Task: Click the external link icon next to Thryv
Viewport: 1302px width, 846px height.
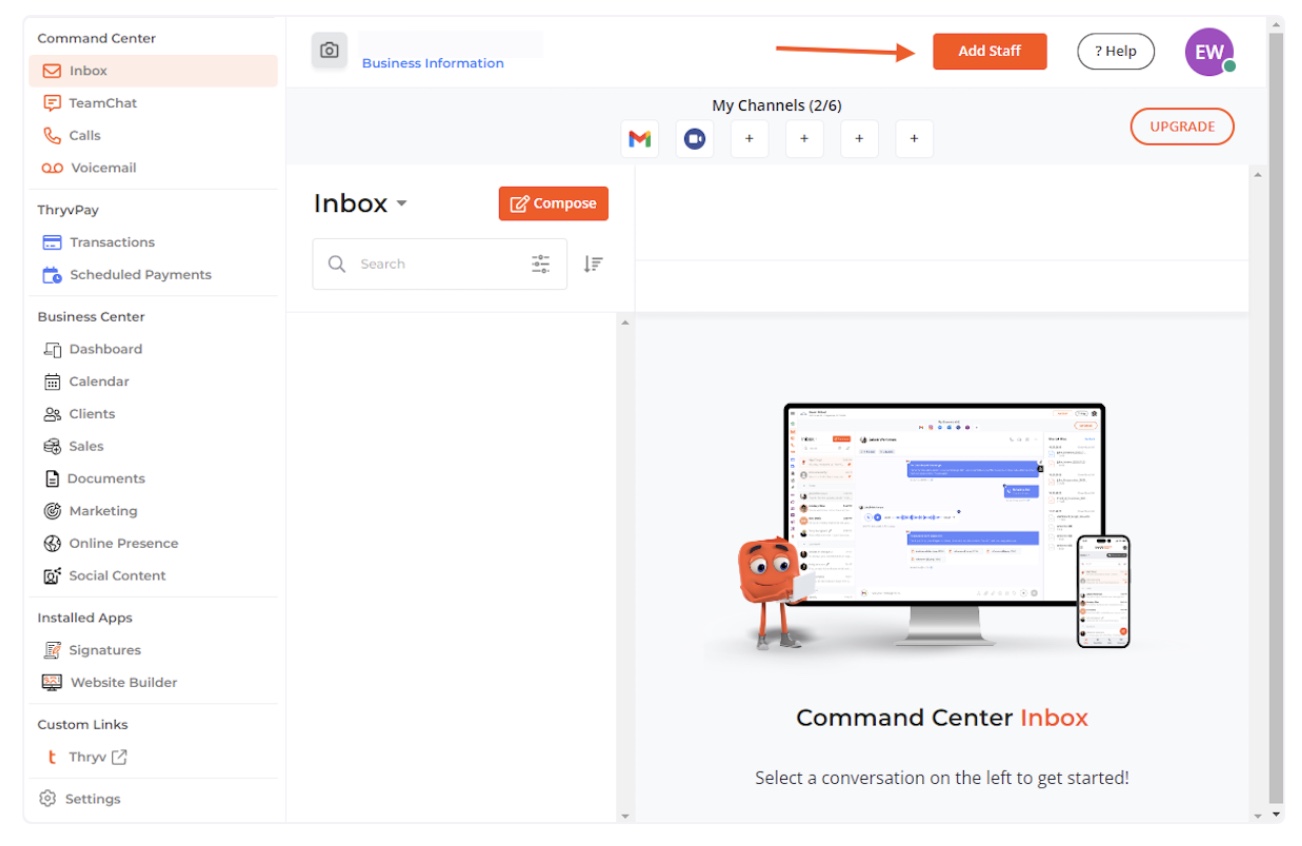Action: (x=119, y=757)
